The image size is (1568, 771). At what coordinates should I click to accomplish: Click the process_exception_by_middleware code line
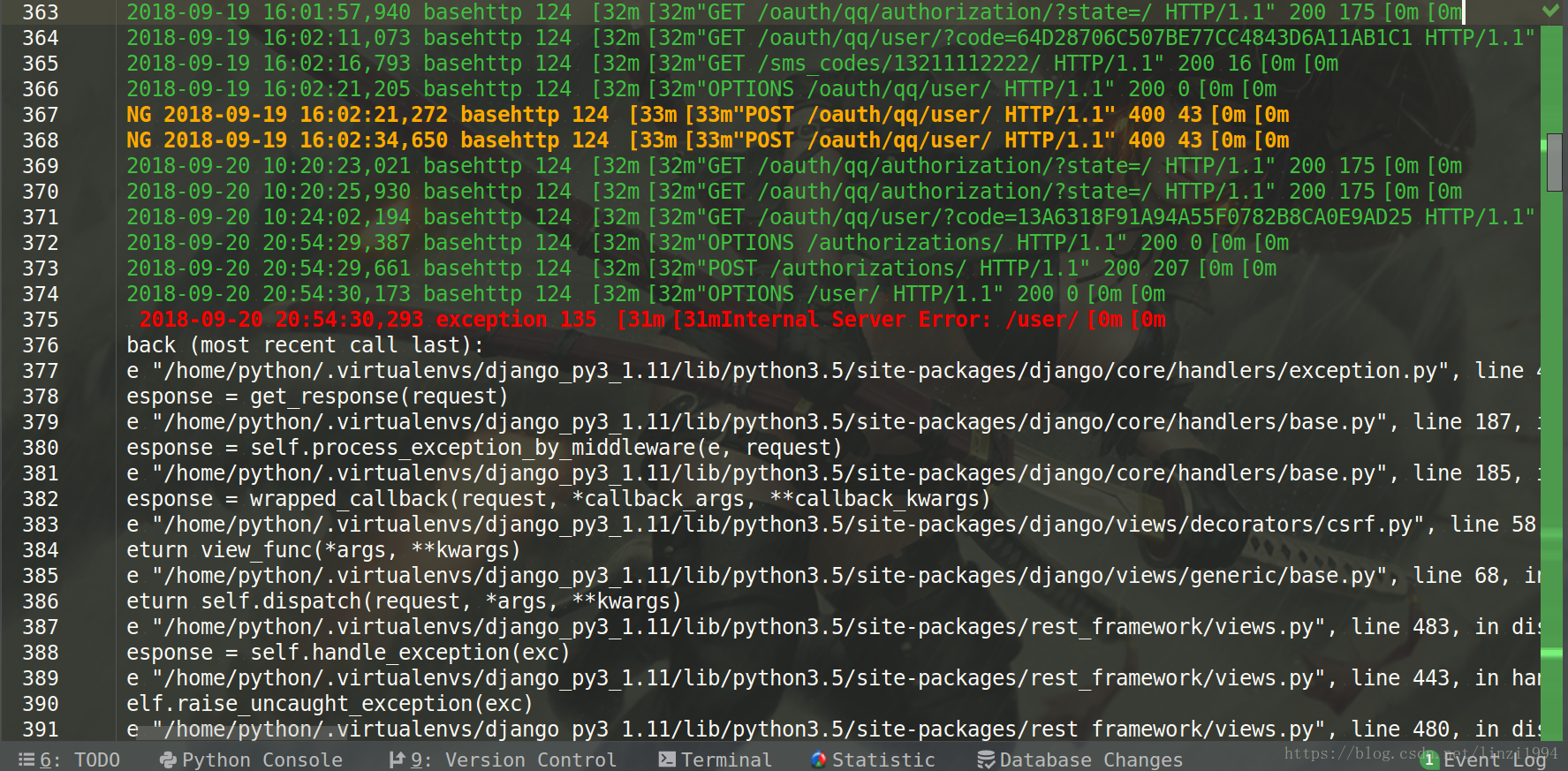click(484, 448)
